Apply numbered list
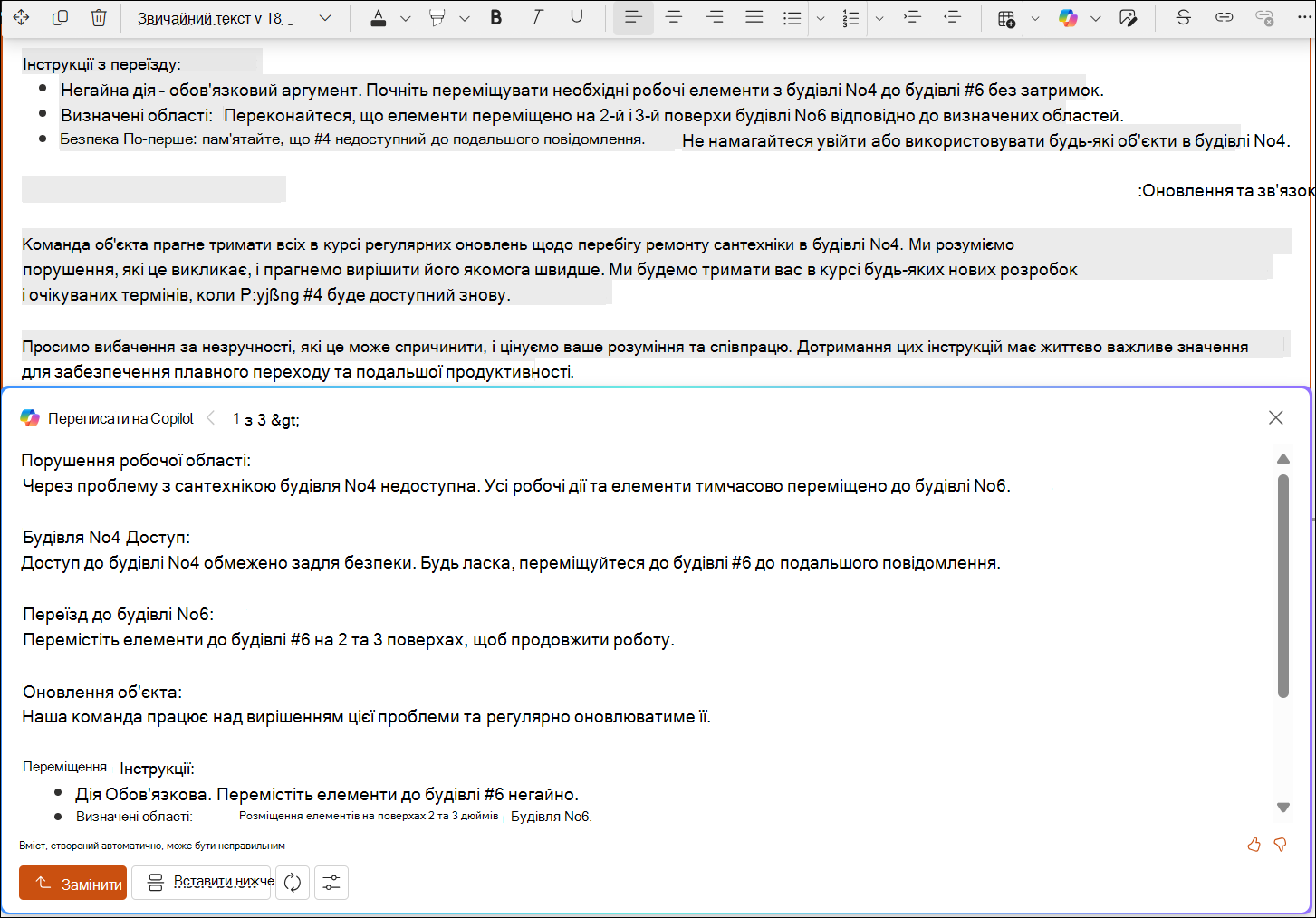Screen dimensions: 1316x918 pos(850,18)
